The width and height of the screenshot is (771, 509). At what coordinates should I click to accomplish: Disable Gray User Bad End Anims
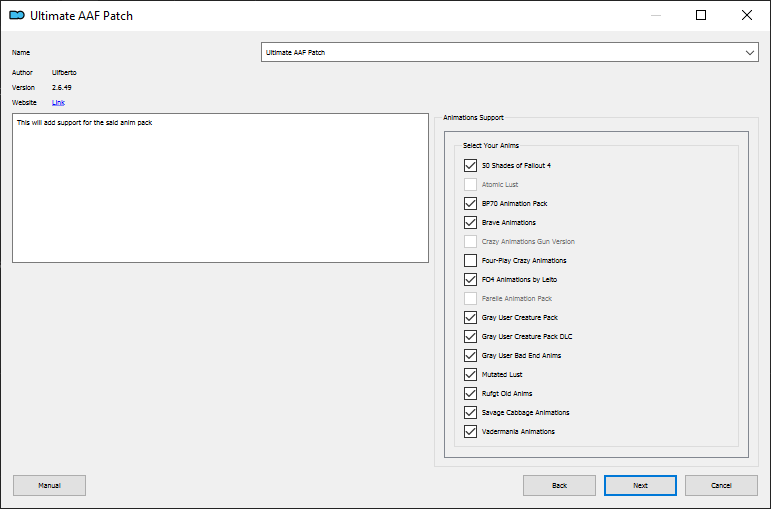pos(470,355)
